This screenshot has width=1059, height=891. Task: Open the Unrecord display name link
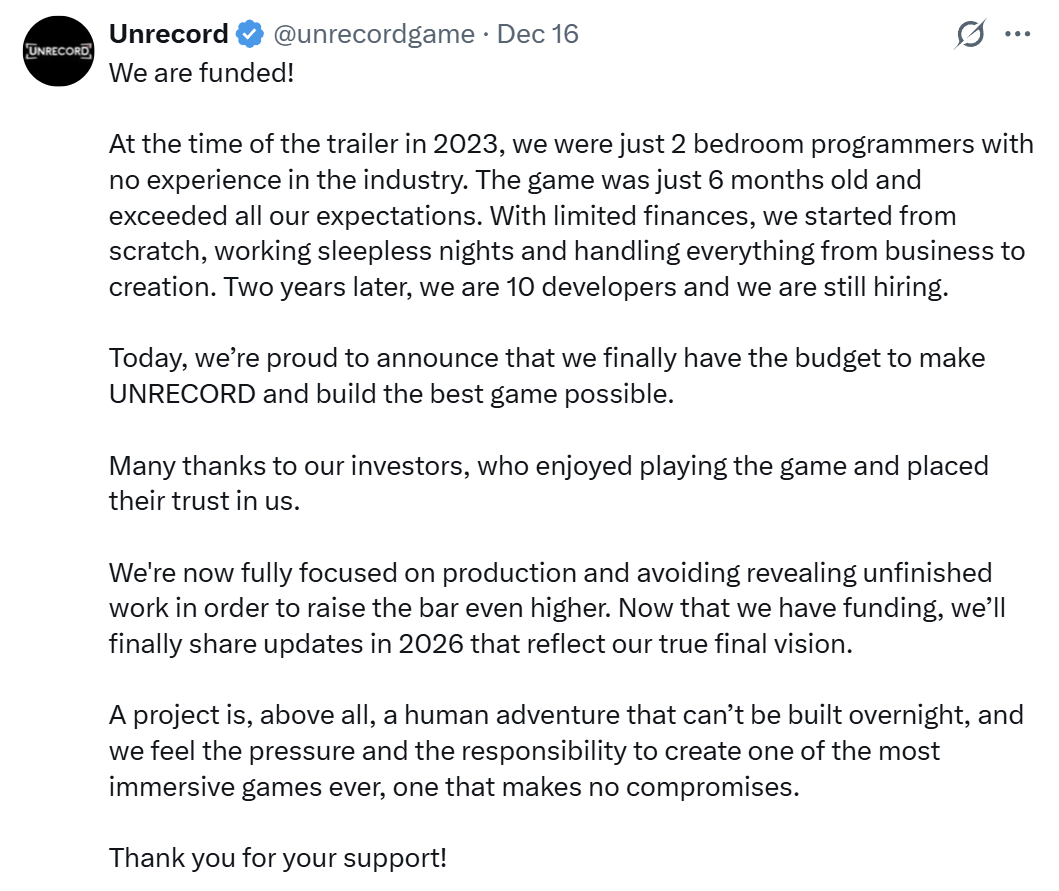pos(168,34)
